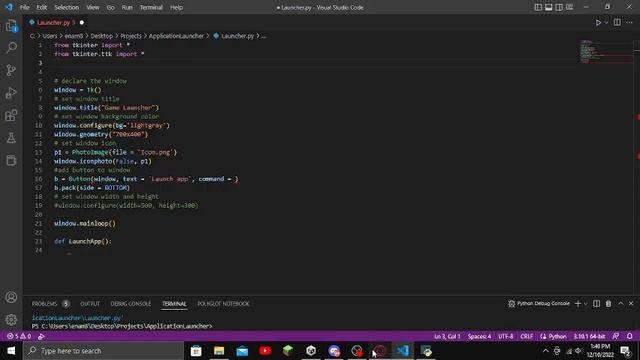Screen dimensions: 640x360
Task: Maximize the panel with chevron up
Action: coord(620,303)
